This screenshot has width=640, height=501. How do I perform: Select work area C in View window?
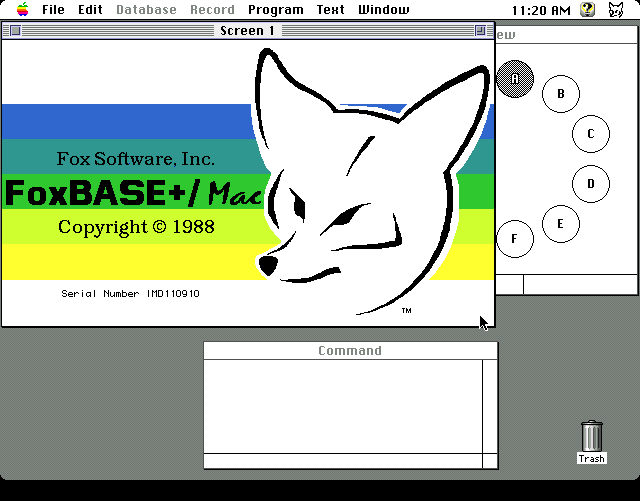(591, 134)
